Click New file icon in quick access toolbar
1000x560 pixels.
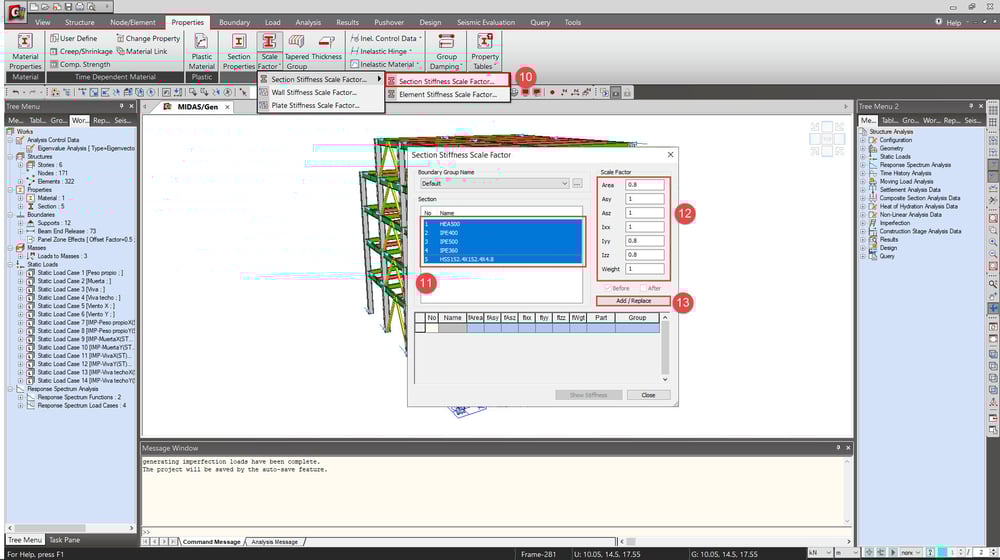coord(34,6)
